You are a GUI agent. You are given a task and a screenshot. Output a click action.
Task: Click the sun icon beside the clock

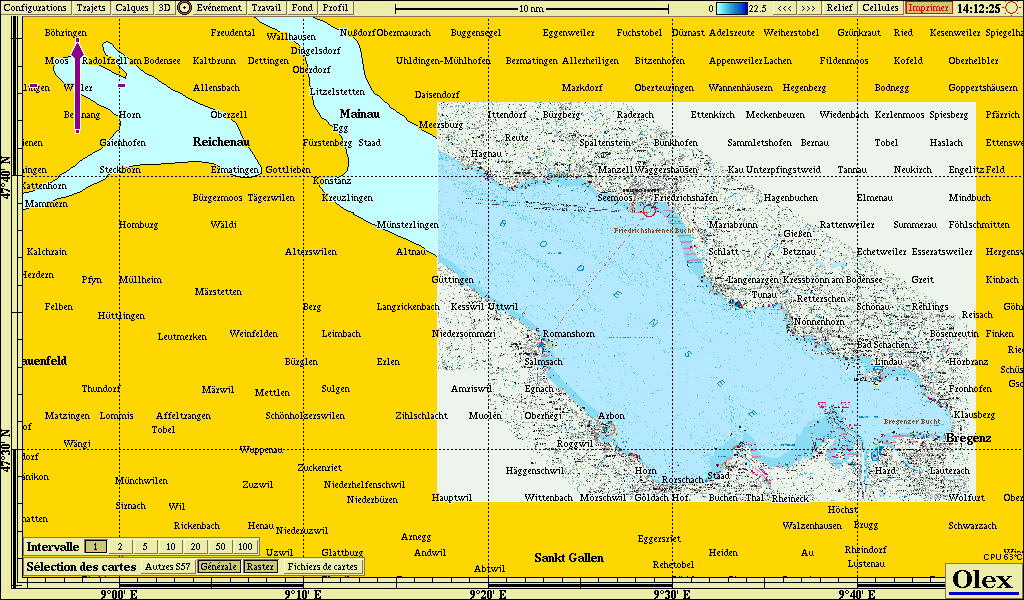tap(1012, 8)
